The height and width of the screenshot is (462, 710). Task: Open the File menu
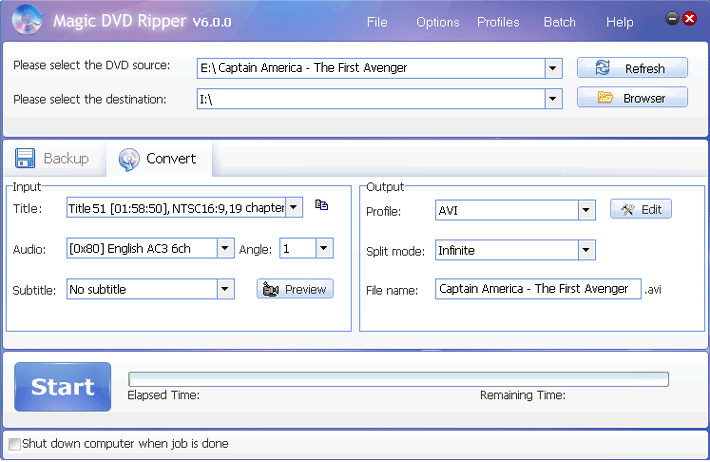[x=377, y=22]
